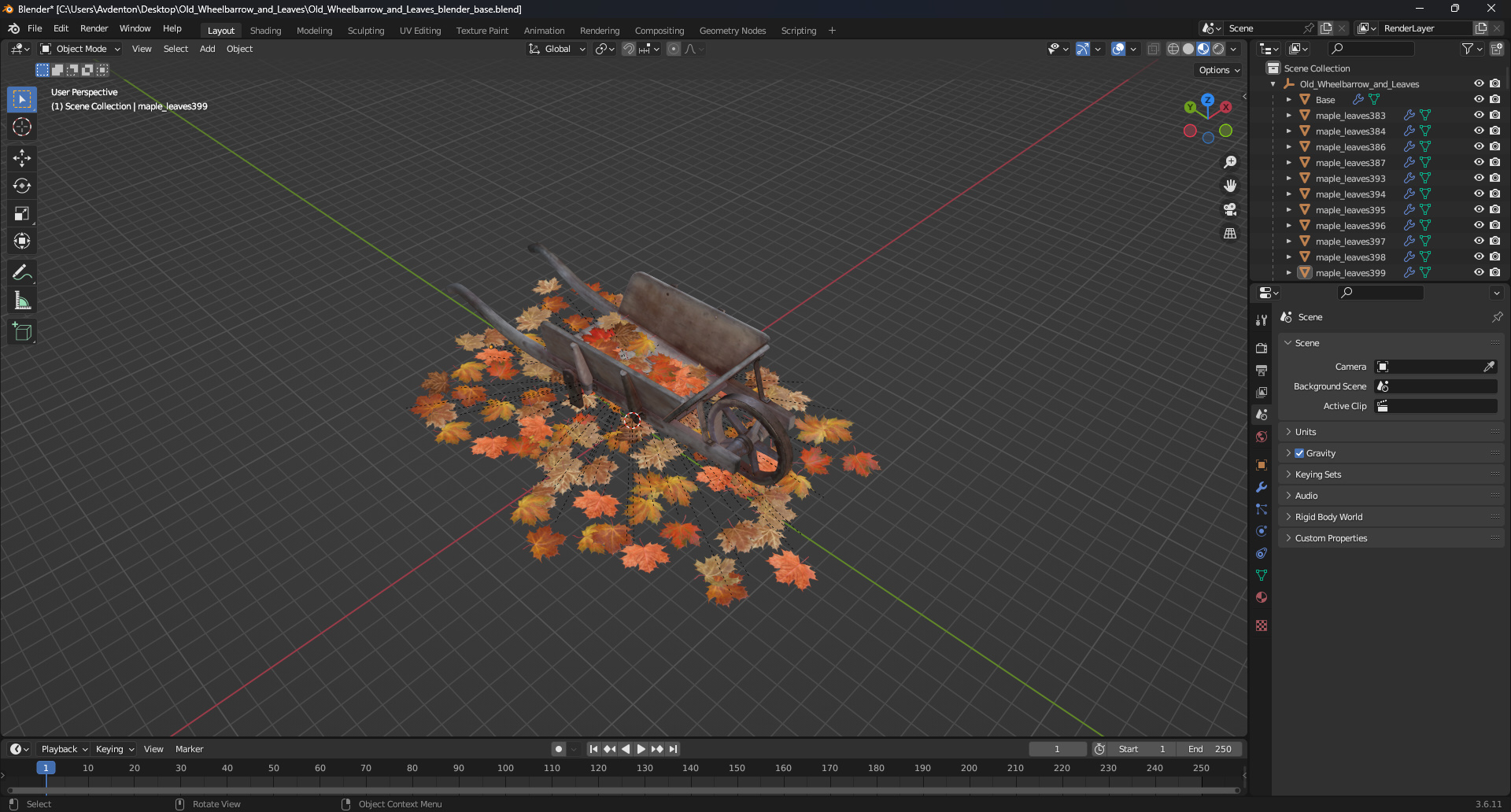
Task: Toggle Old_Wheelbarrow_and_Leaves collection visibility
Action: coord(1479,84)
